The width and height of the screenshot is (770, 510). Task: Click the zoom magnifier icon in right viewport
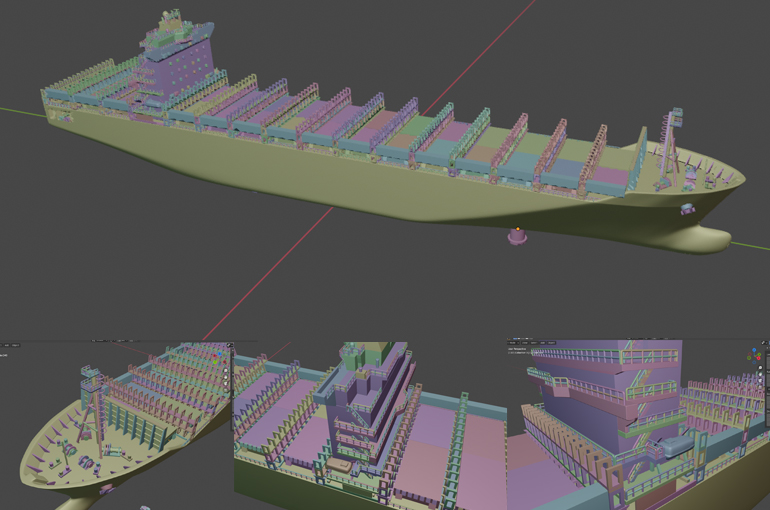point(760,368)
